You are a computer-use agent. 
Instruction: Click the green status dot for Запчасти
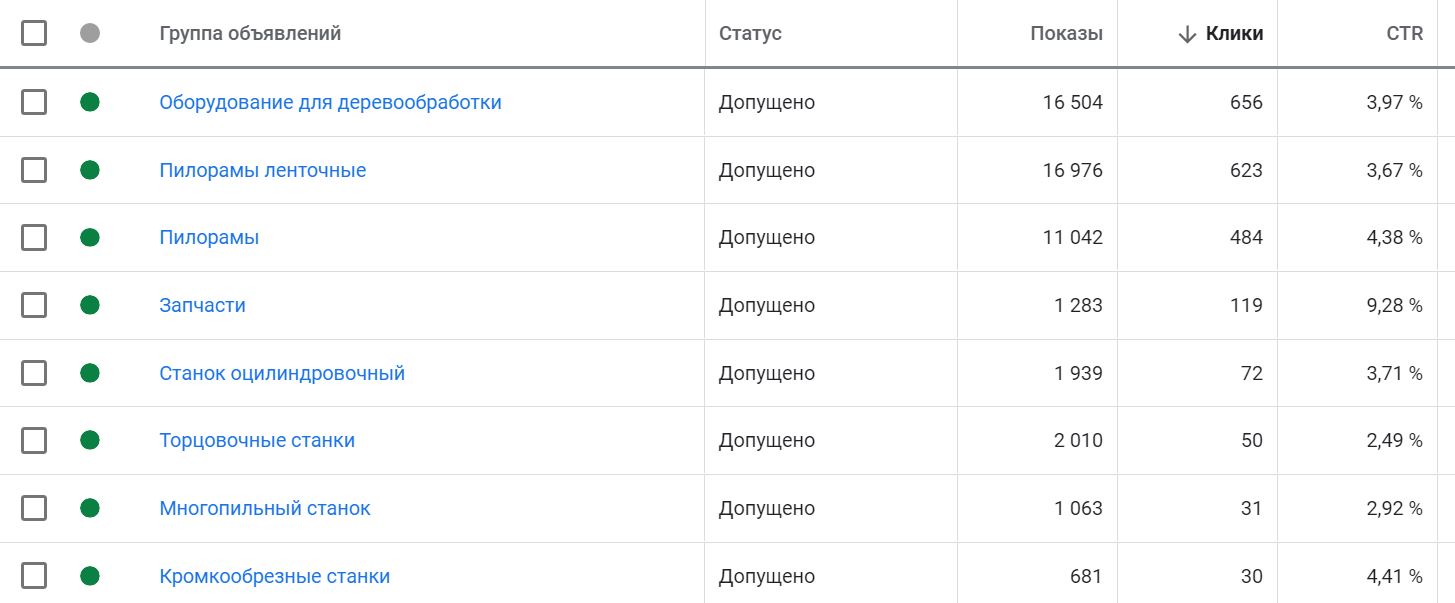coord(90,305)
